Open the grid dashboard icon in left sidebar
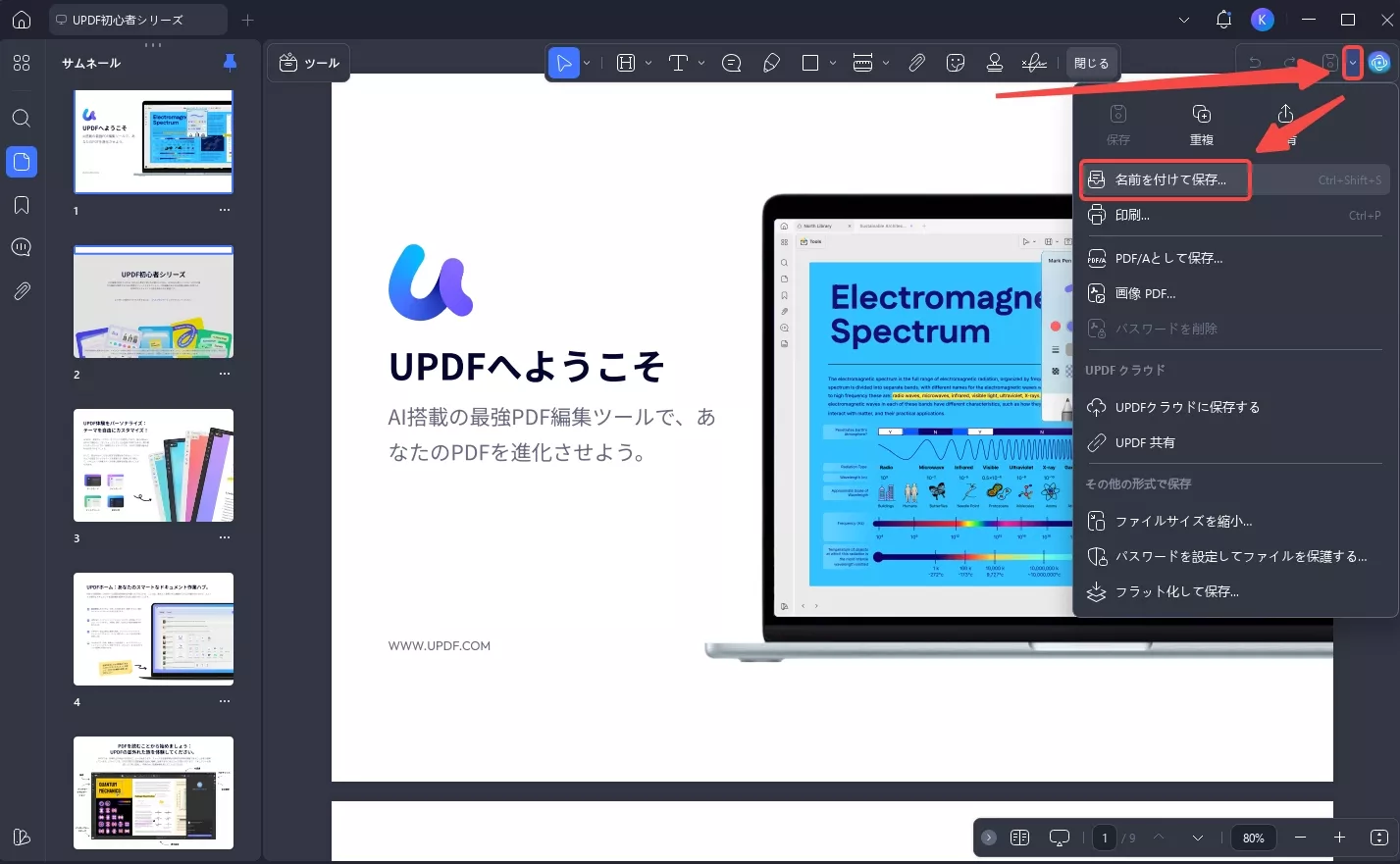The image size is (1400, 864). tap(22, 63)
